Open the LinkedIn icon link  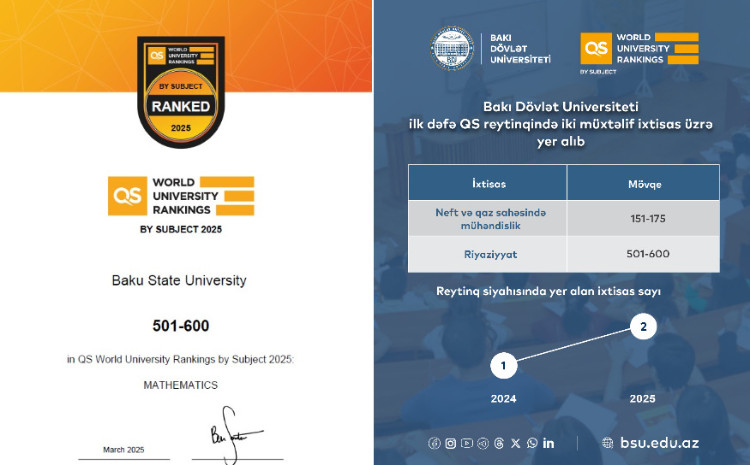pos(549,443)
